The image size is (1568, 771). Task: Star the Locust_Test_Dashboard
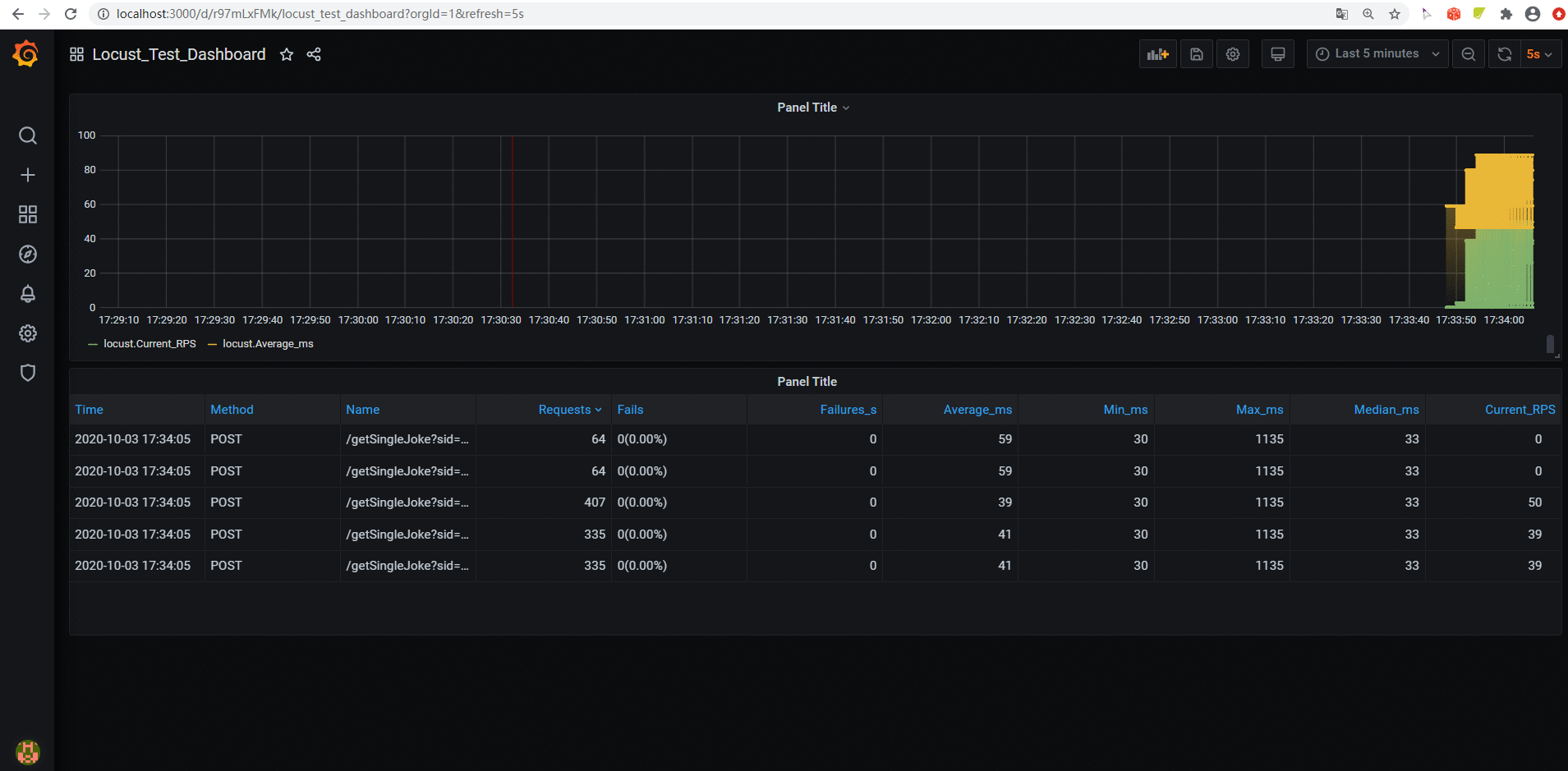[287, 54]
